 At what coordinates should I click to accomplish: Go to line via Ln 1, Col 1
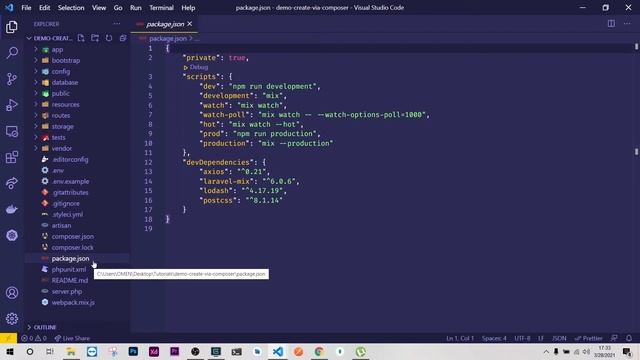click(460, 338)
